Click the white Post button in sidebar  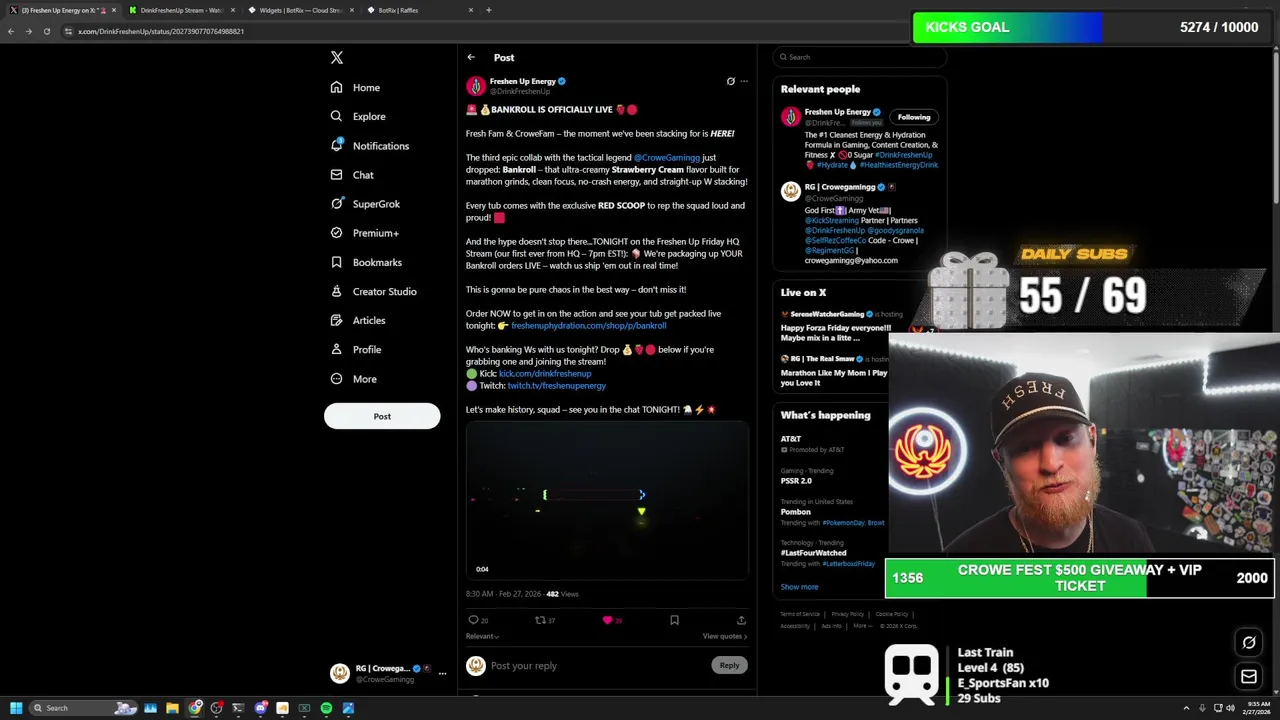[x=382, y=416]
